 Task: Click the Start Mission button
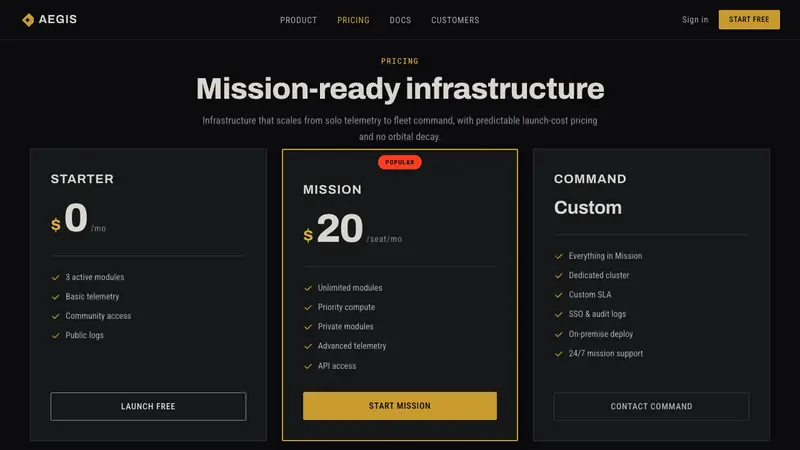tap(399, 406)
